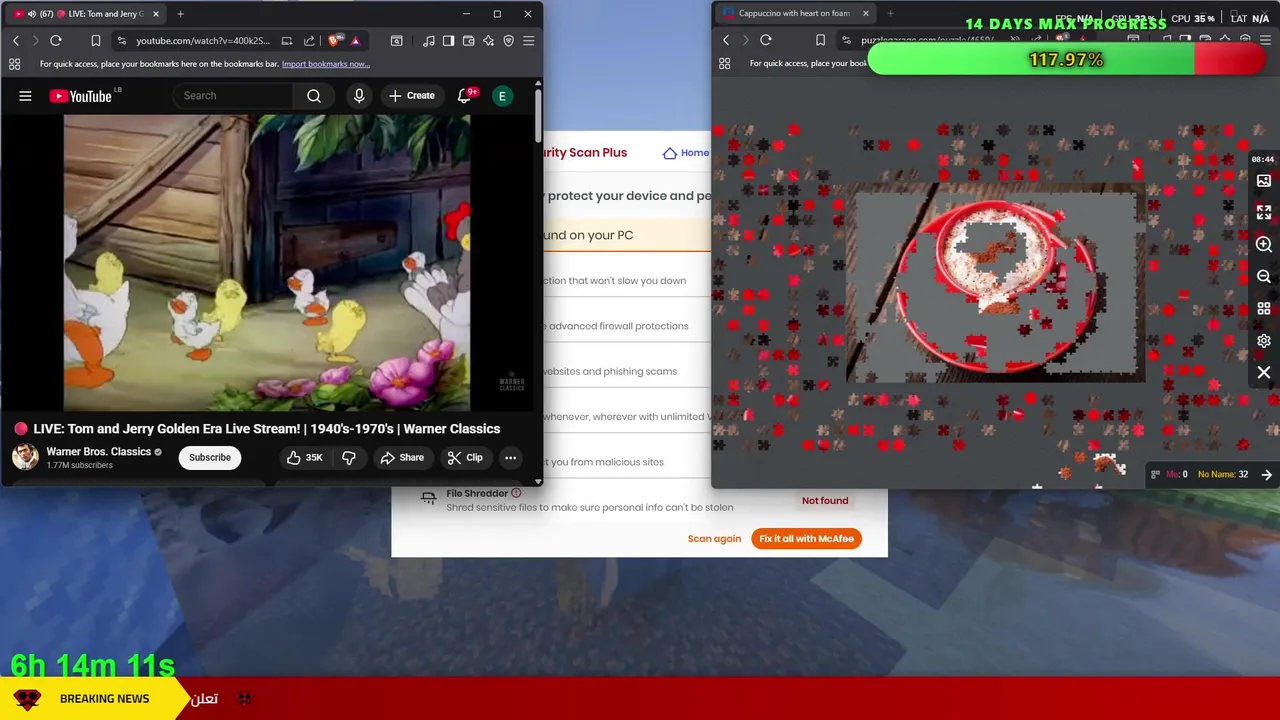Go back in the puzzle browser window
The height and width of the screenshot is (720, 1280).
726,40
